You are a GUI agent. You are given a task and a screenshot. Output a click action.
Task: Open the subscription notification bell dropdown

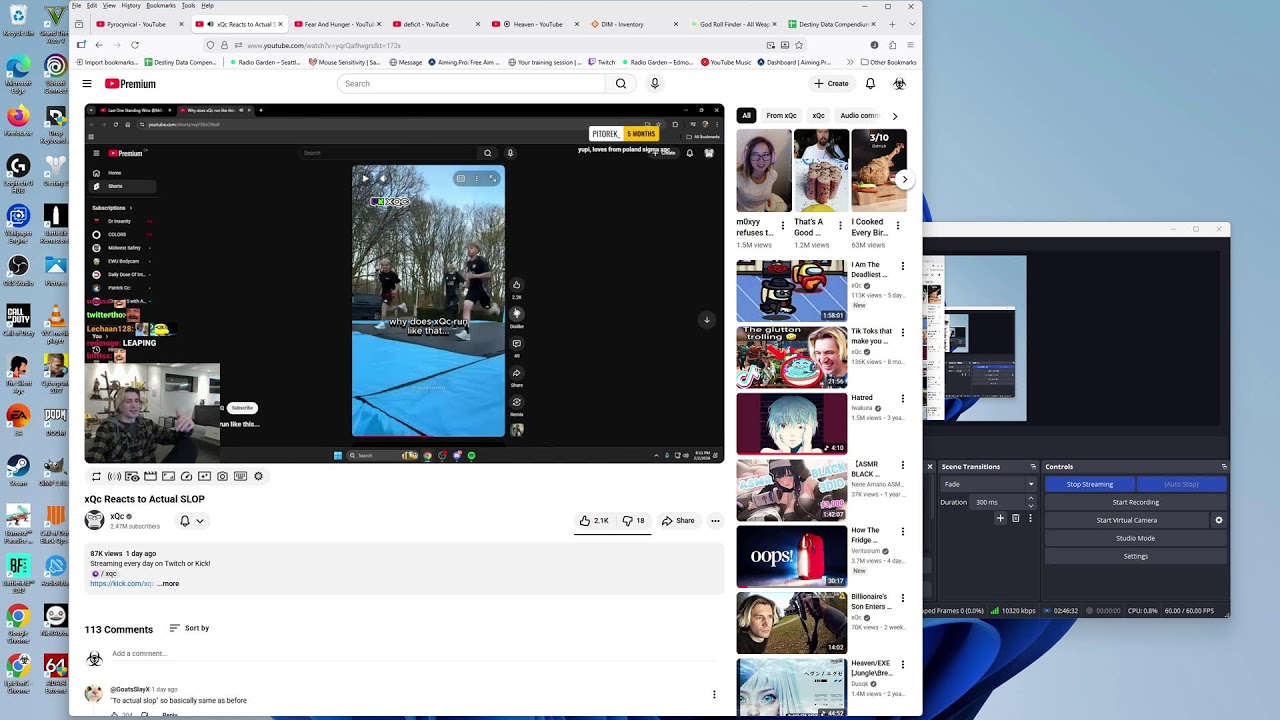pyautogui.click(x=191, y=521)
